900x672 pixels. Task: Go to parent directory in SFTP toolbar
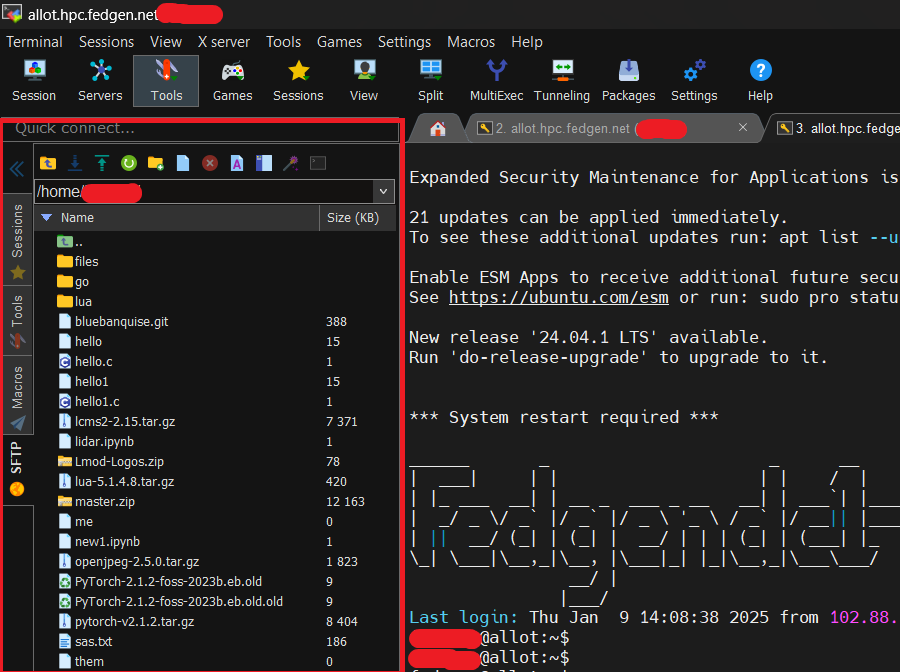pos(48,163)
